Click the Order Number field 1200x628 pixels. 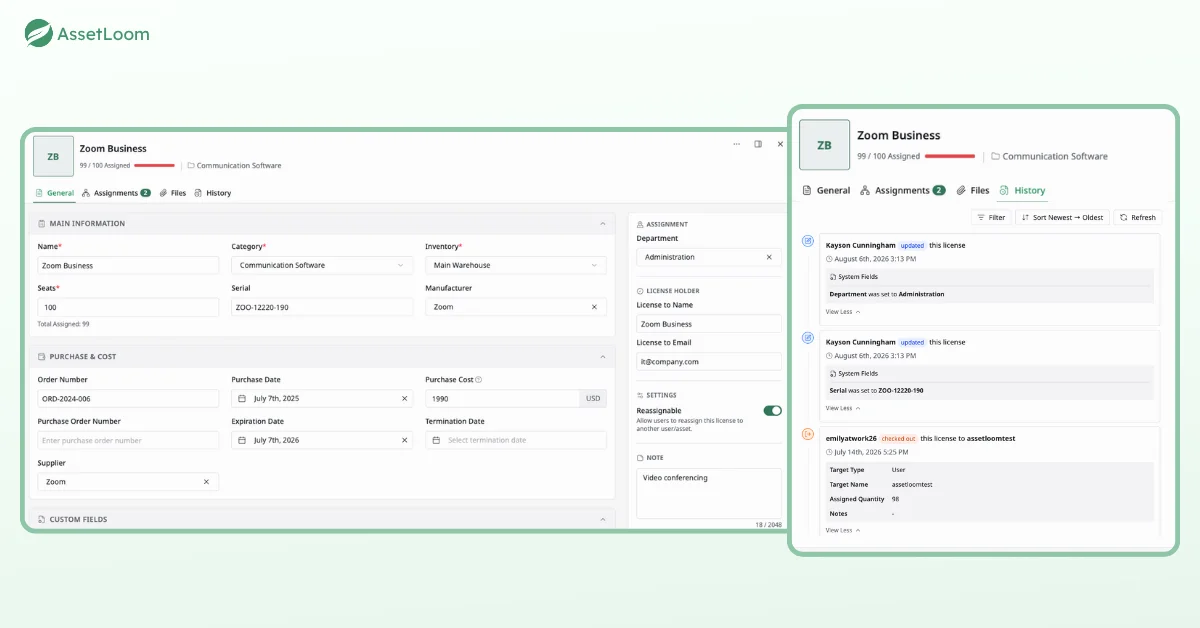[x=128, y=398]
